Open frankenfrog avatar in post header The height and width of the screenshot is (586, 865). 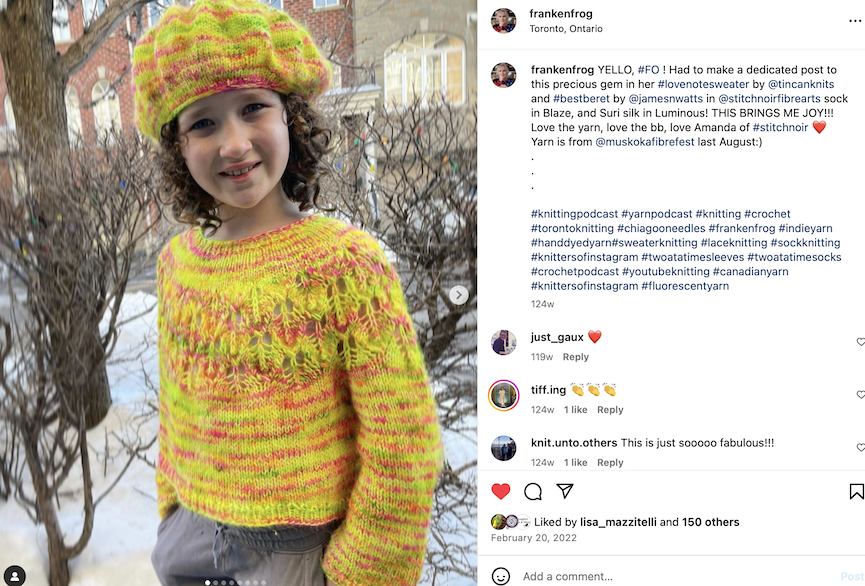coord(504,21)
